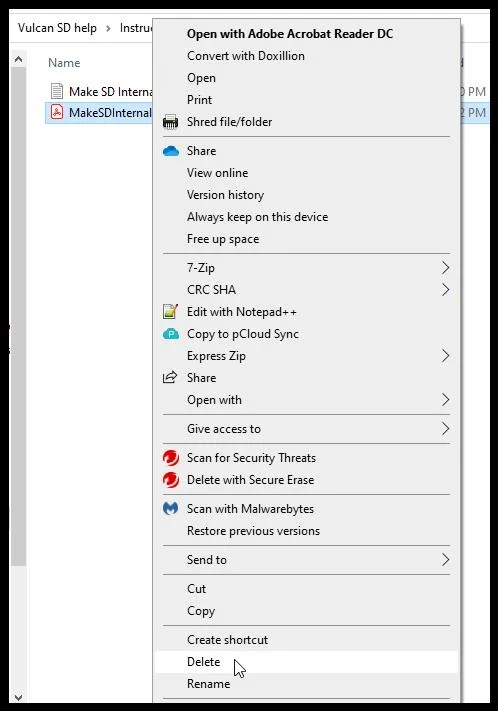Expand the Give access to submenu arrow
Screen dimensions: 498x711
(x=445, y=429)
